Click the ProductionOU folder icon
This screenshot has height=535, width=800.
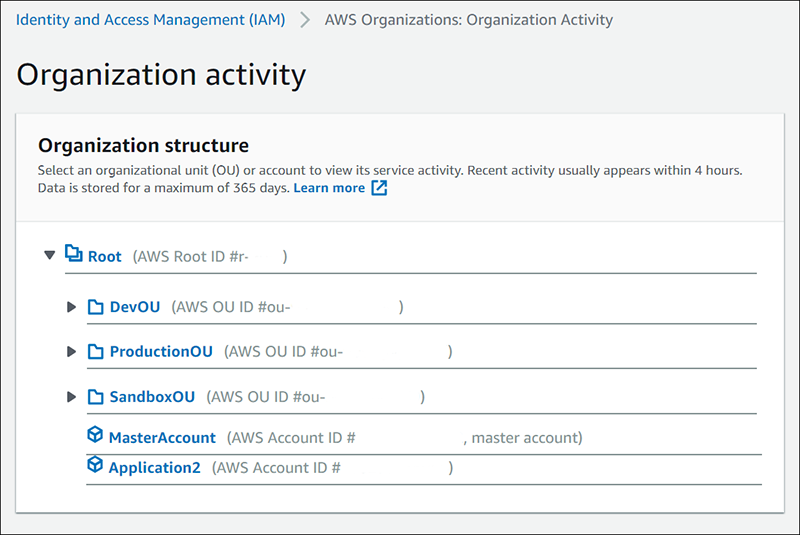[95, 352]
